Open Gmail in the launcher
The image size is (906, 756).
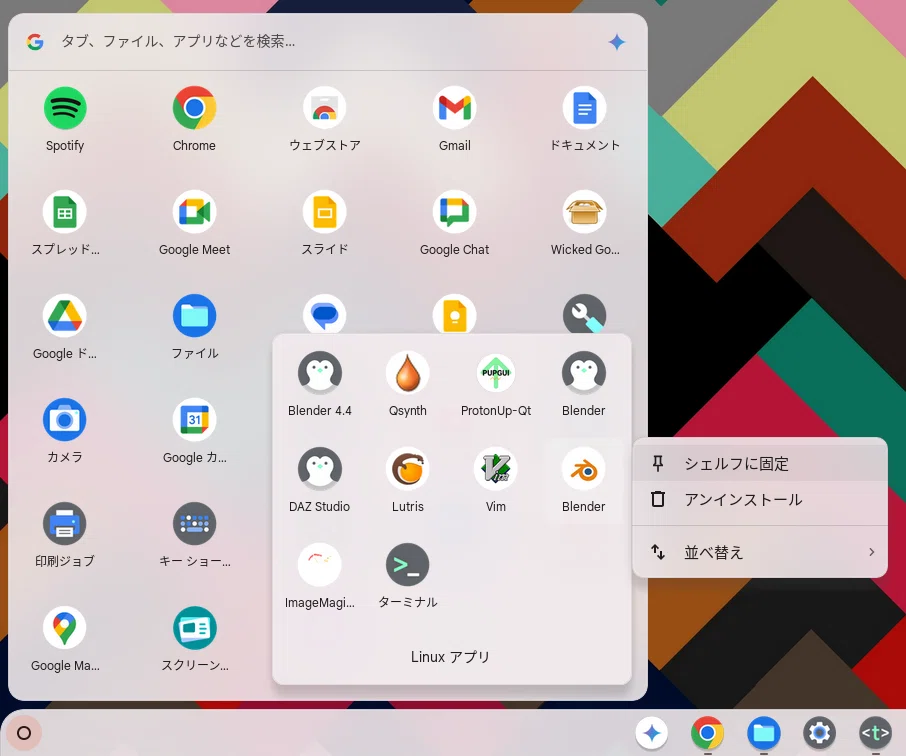[x=455, y=108]
